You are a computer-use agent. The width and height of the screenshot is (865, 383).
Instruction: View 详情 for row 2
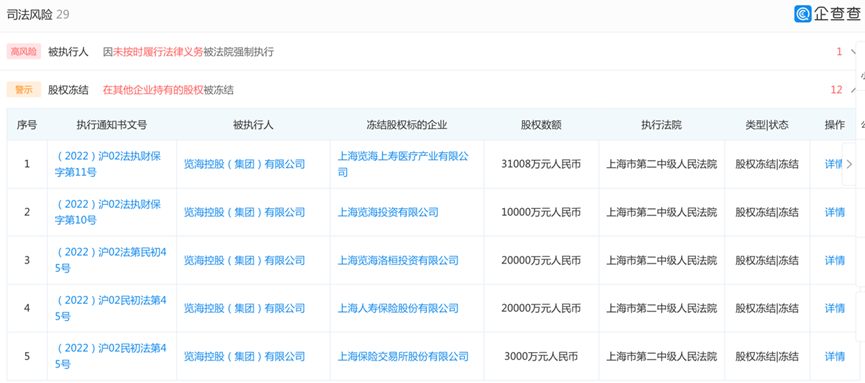click(835, 212)
